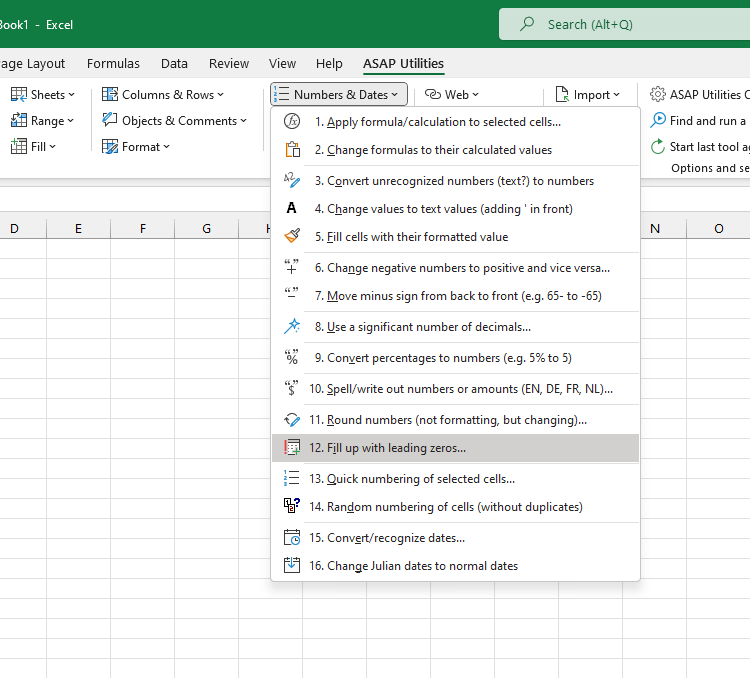Click the Apply formula/calculation fx icon
Viewport: 750px width, 678px height.
[292, 122]
